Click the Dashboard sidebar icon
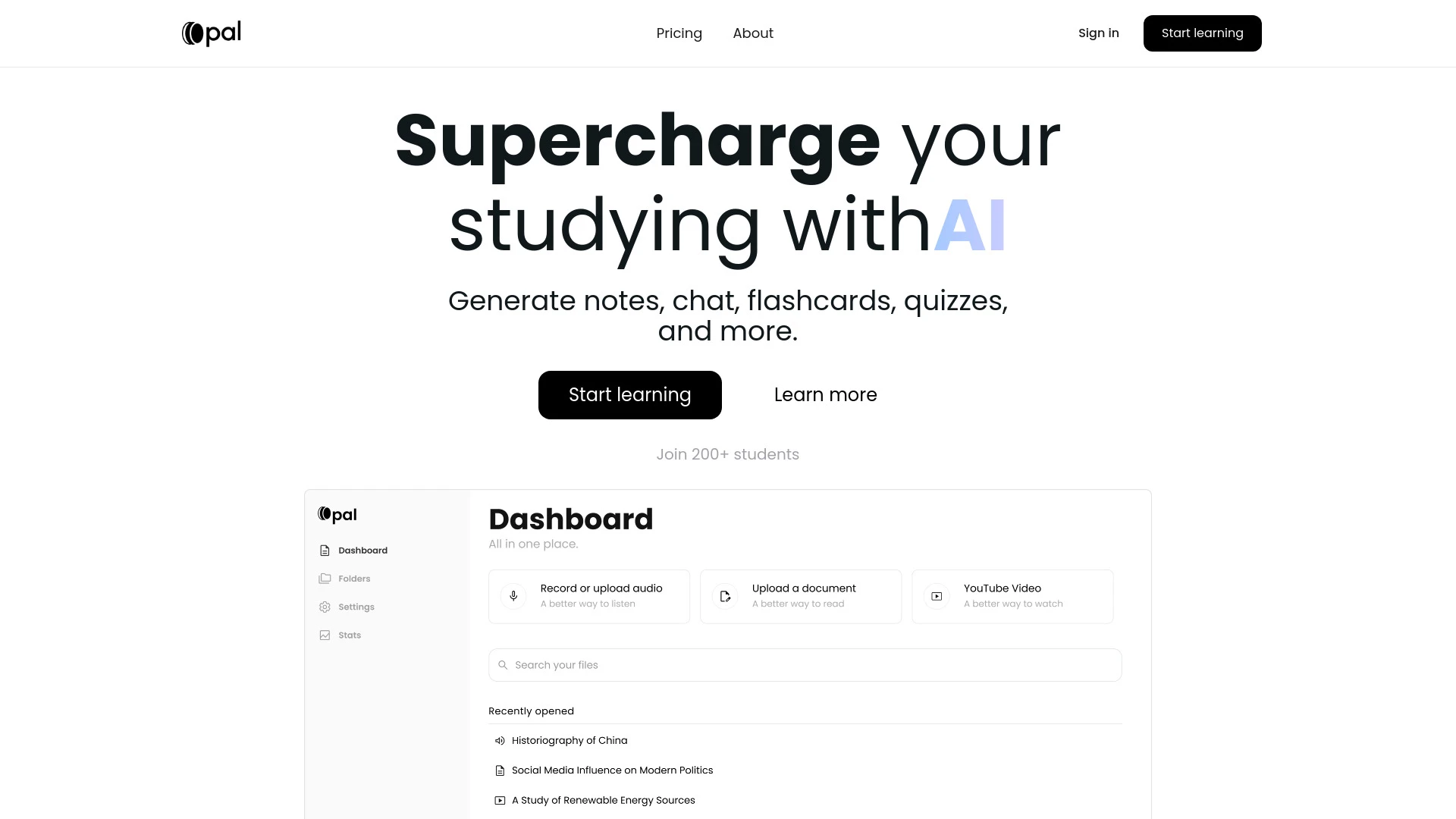 point(325,550)
